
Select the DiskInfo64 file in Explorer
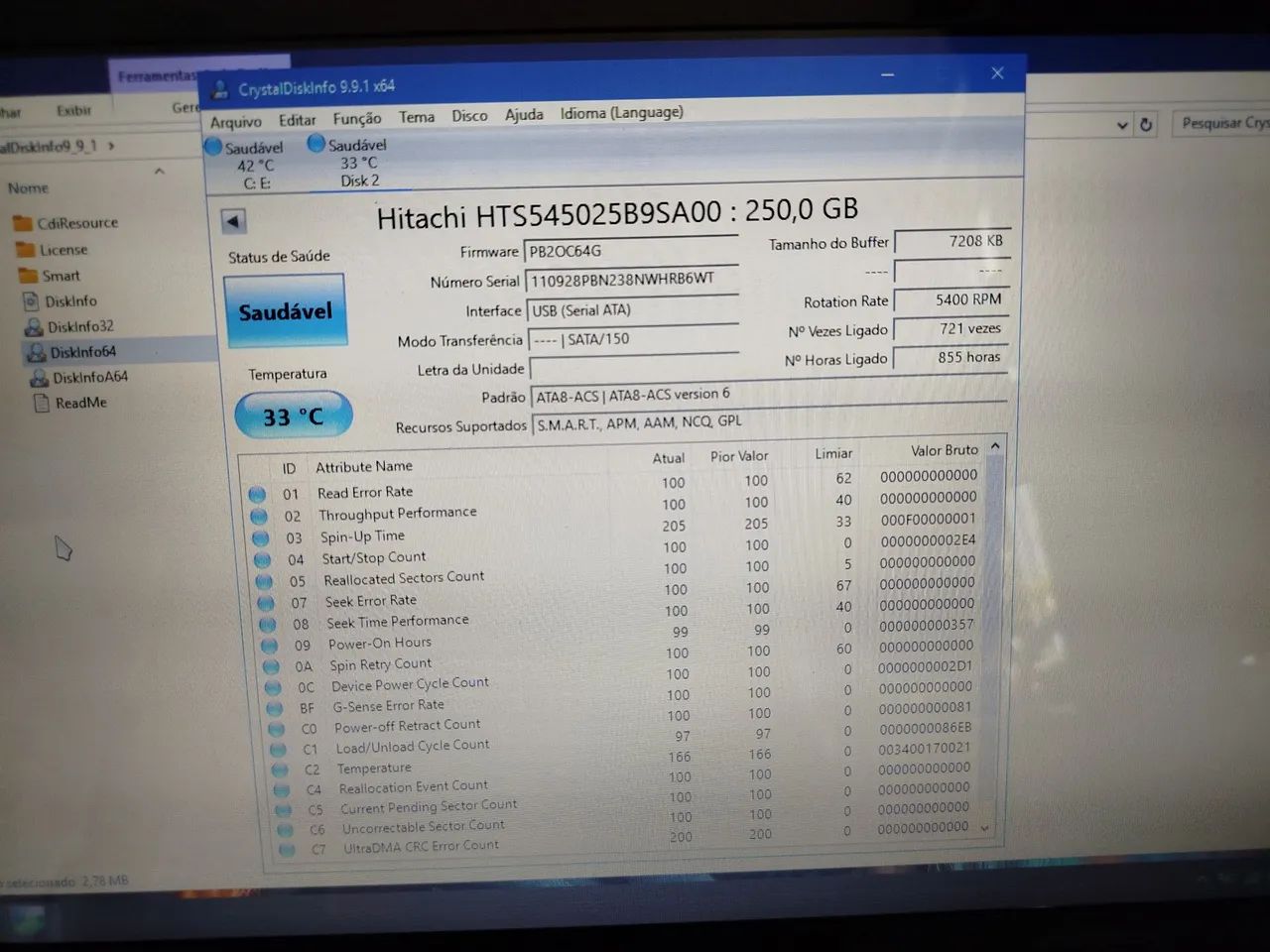pyautogui.click(x=71, y=351)
